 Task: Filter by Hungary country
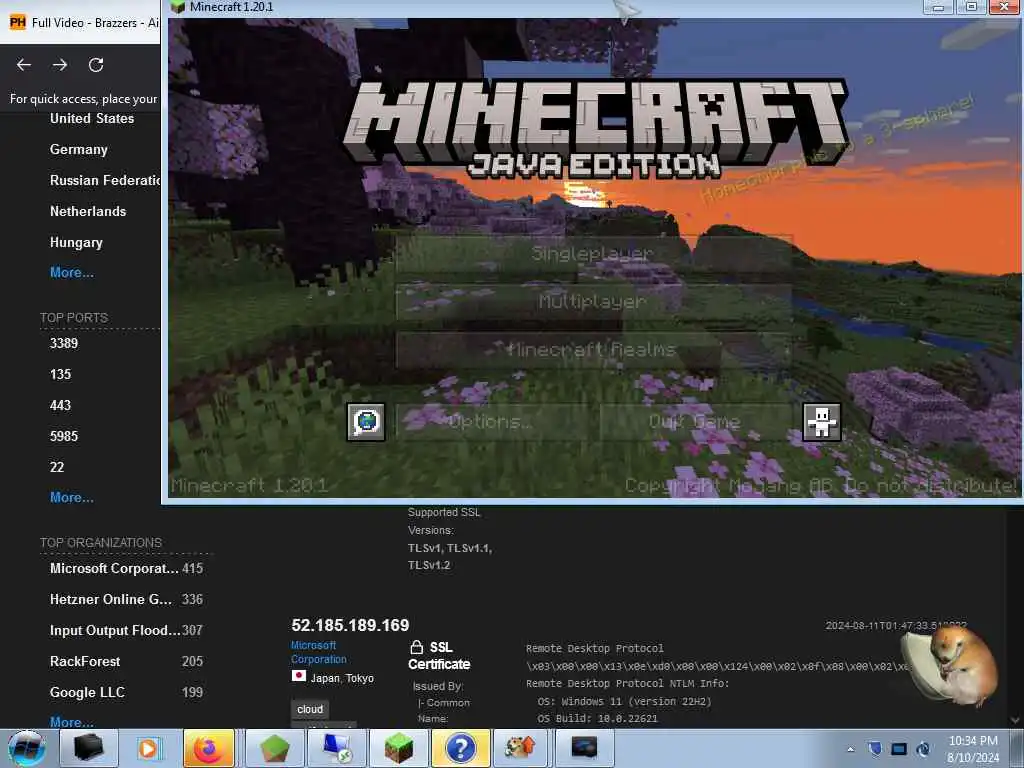point(76,242)
